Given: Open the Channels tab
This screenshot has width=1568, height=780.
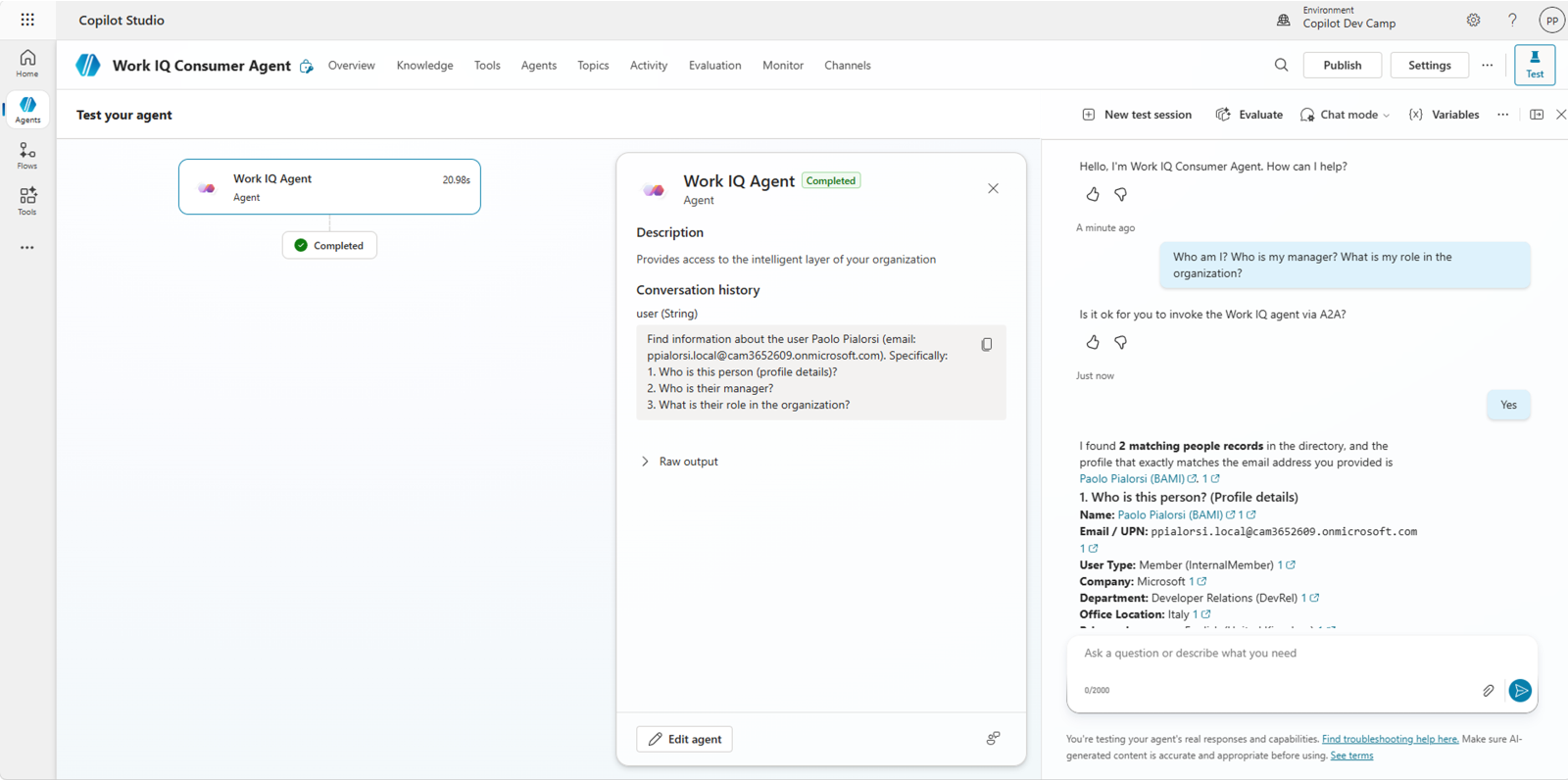Looking at the screenshot, I should tap(848, 66).
